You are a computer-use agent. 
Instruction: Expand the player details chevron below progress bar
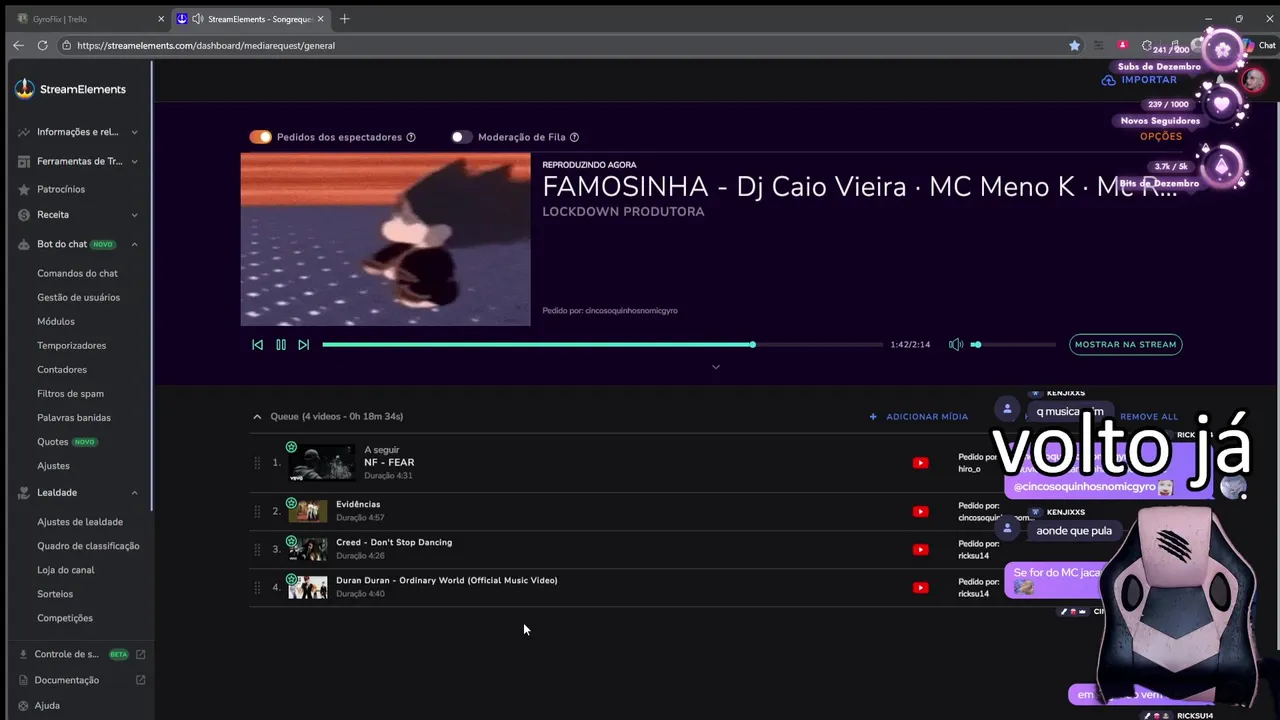[715, 367]
